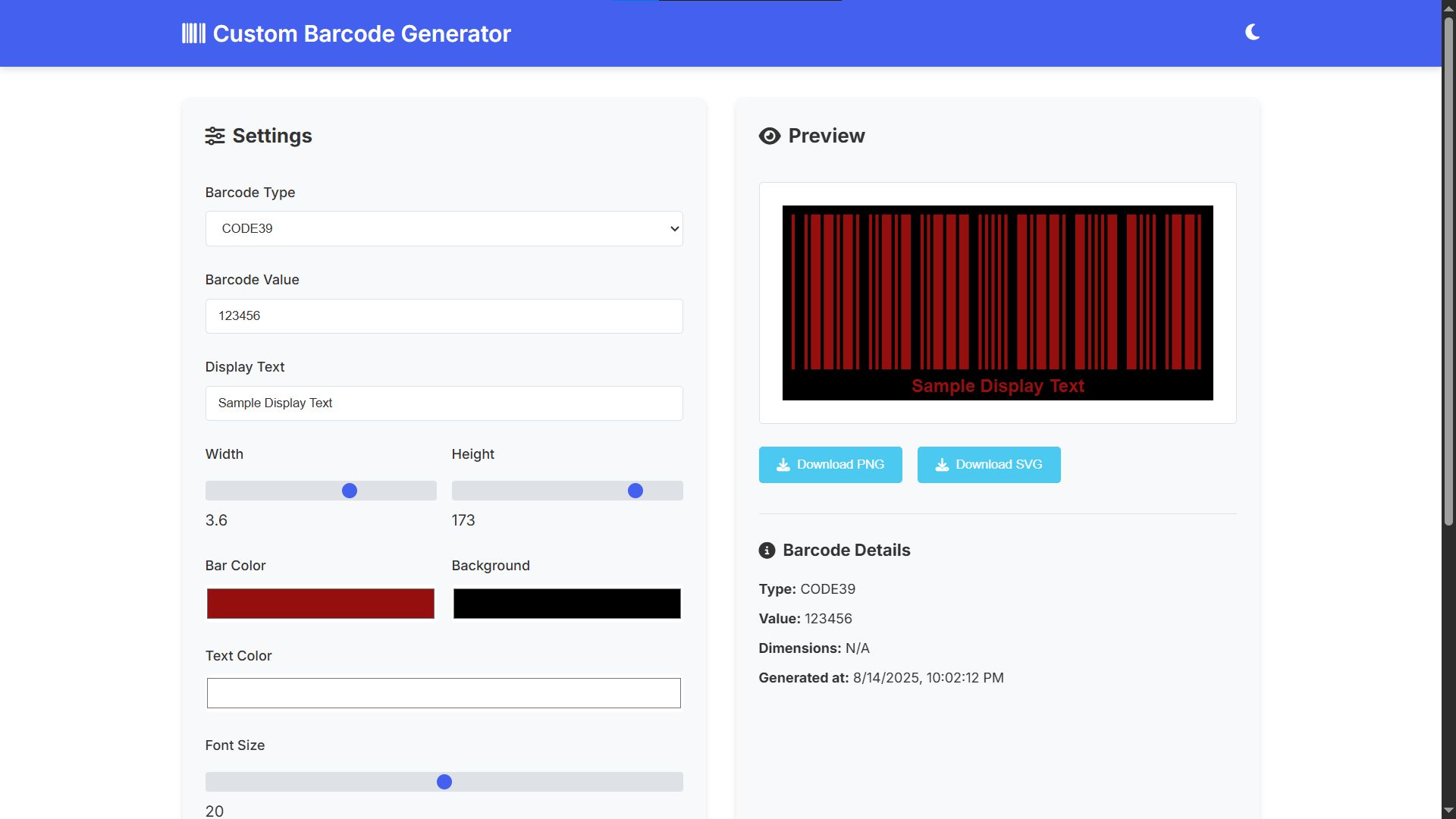The width and height of the screenshot is (1456, 819).
Task: Click the generated barcode preview image
Action: 997,303
